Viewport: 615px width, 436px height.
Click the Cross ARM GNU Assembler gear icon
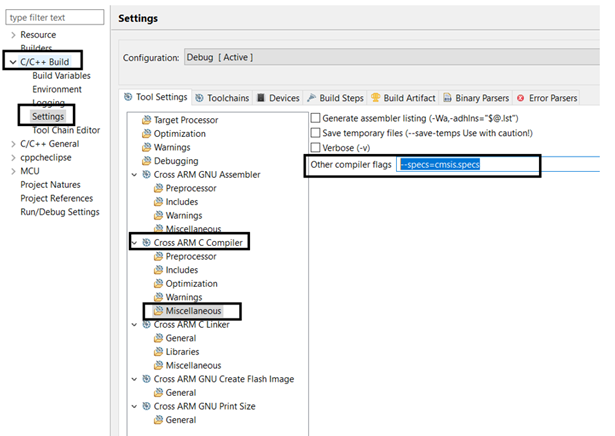pos(146,174)
